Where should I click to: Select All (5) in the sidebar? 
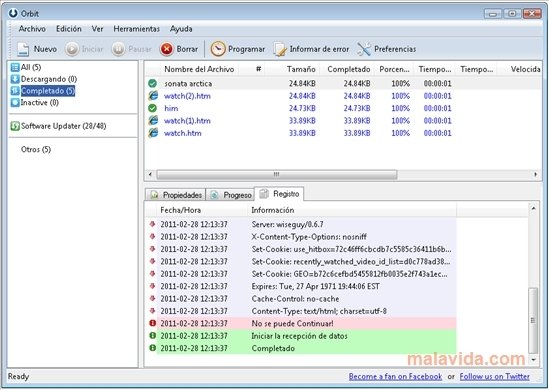tap(31, 67)
